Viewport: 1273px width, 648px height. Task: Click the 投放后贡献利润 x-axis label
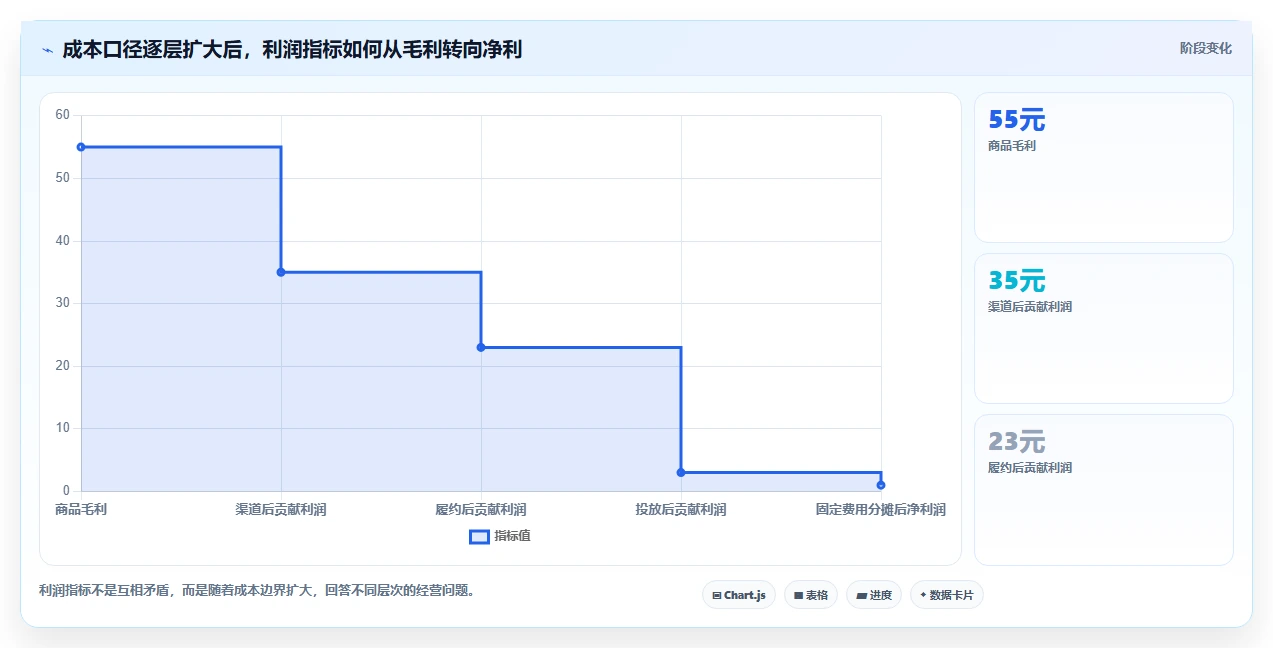(681, 510)
